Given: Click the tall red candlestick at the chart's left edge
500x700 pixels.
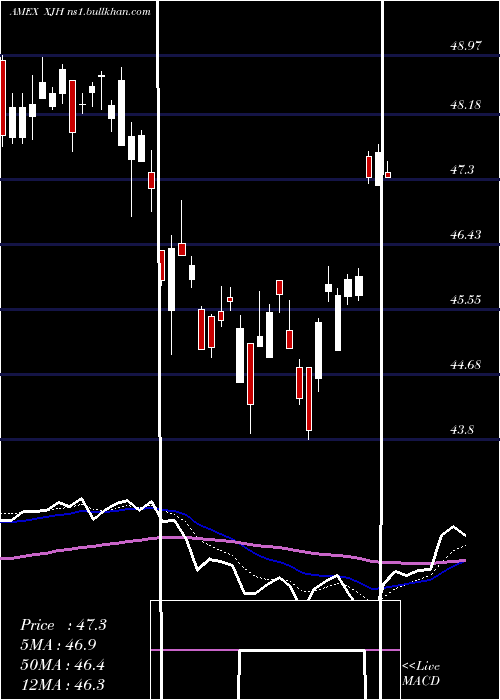Looking at the screenshot, I should (3, 98).
